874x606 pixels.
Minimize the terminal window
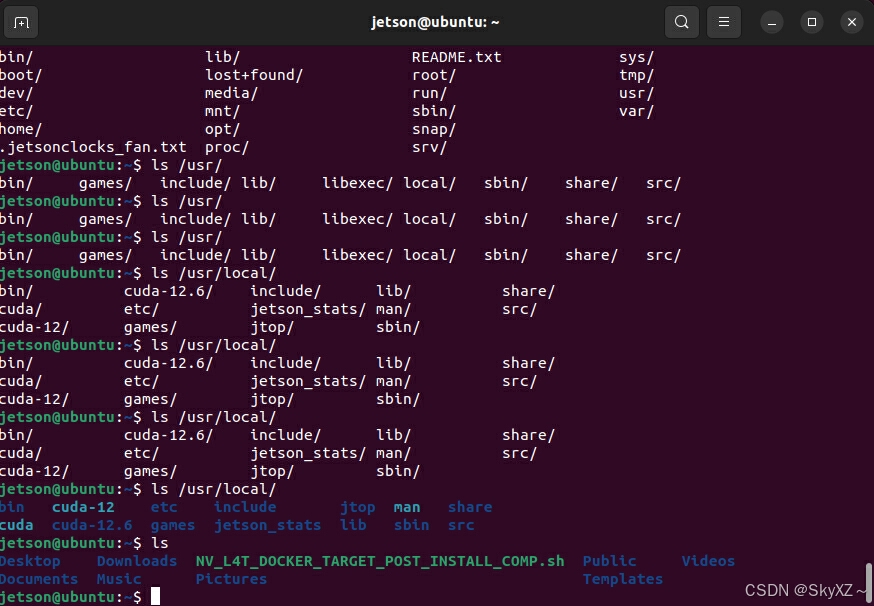click(x=772, y=22)
